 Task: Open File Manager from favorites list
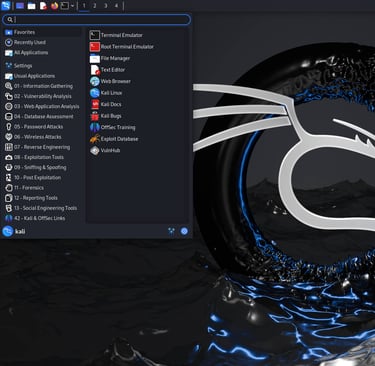[137, 58]
